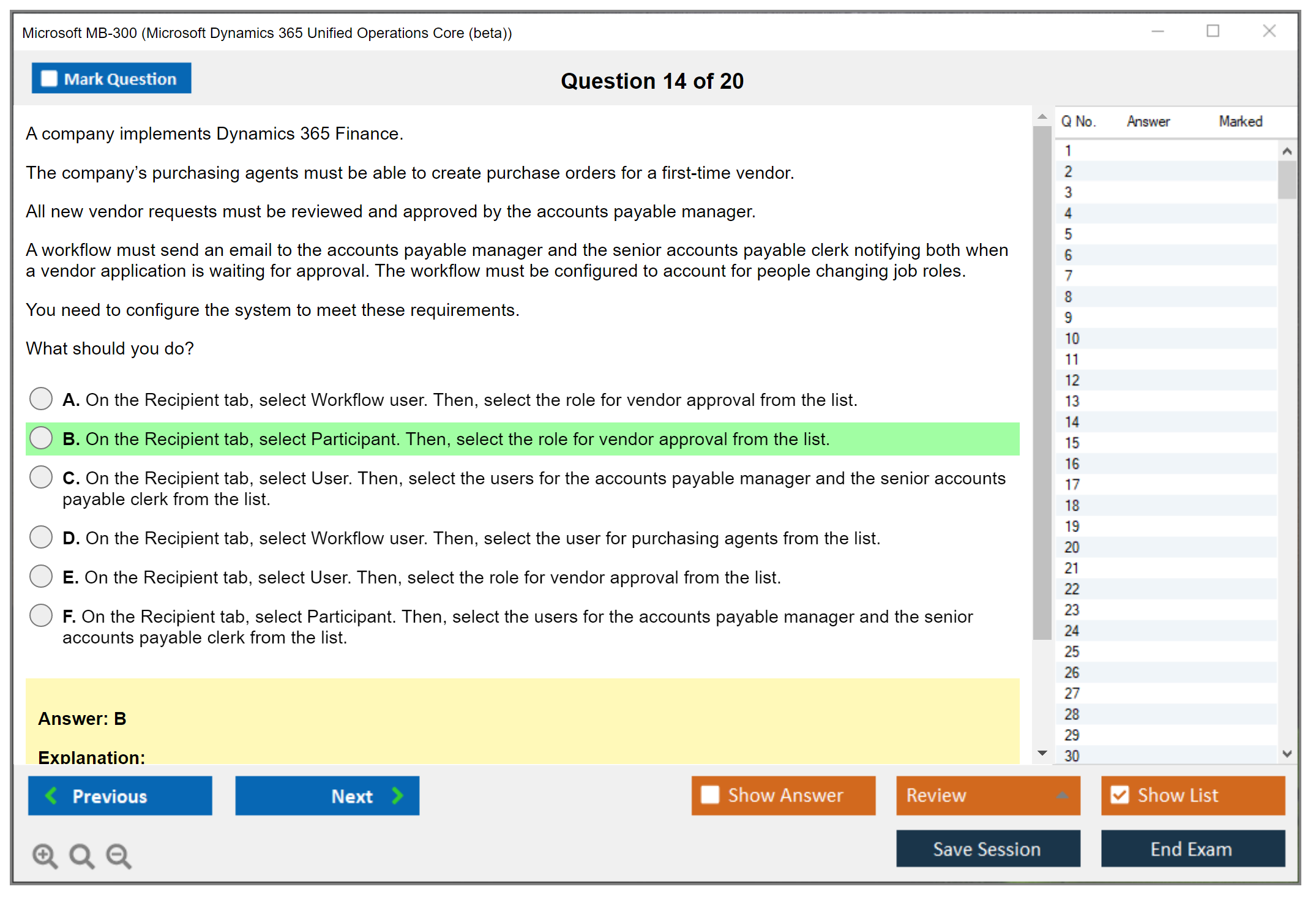Image resolution: width=1316 pixels, height=900 pixels.
Task: Click the reset zoom magnifier icon
Action: point(81,855)
